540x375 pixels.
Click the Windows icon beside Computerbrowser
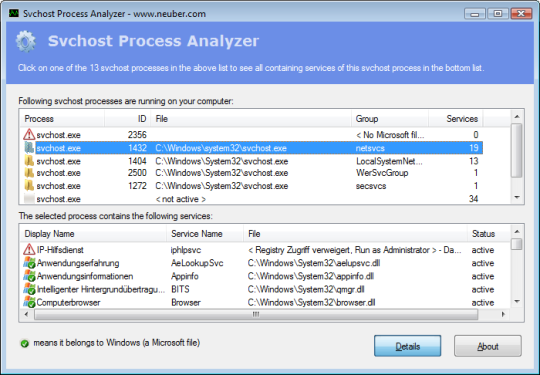29,302
